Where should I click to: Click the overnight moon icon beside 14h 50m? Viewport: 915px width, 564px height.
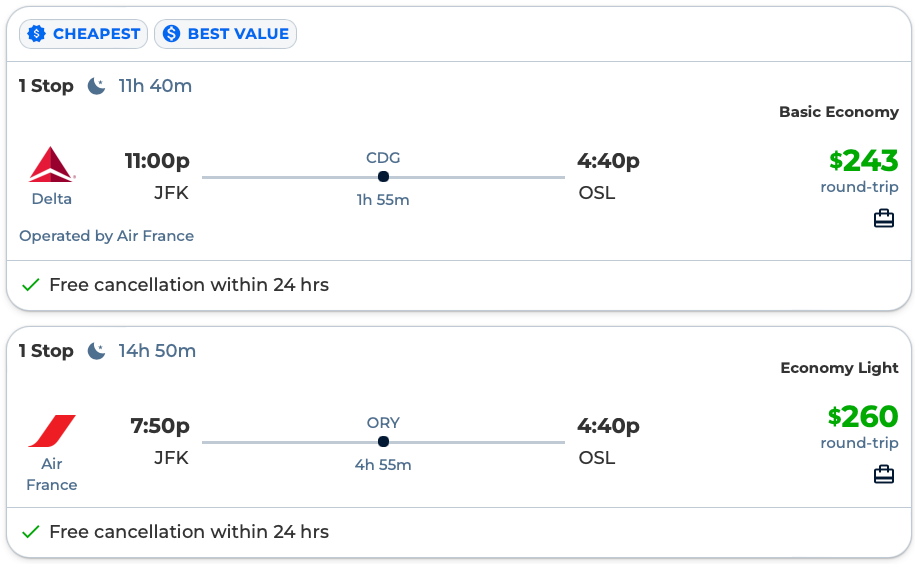tap(96, 351)
